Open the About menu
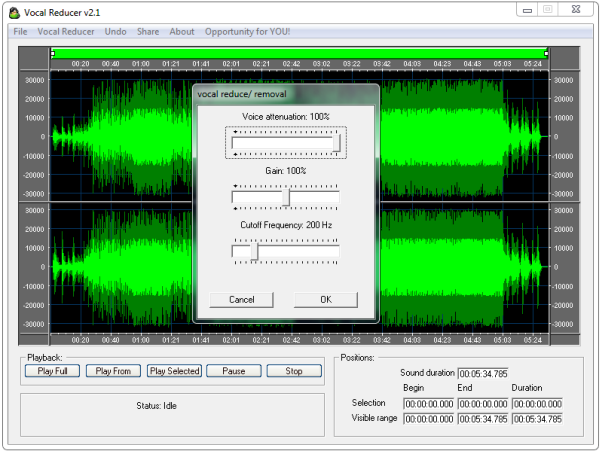Image resolution: width=600 pixels, height=451 pixels. pyautogui.click(x=182, y=31)
